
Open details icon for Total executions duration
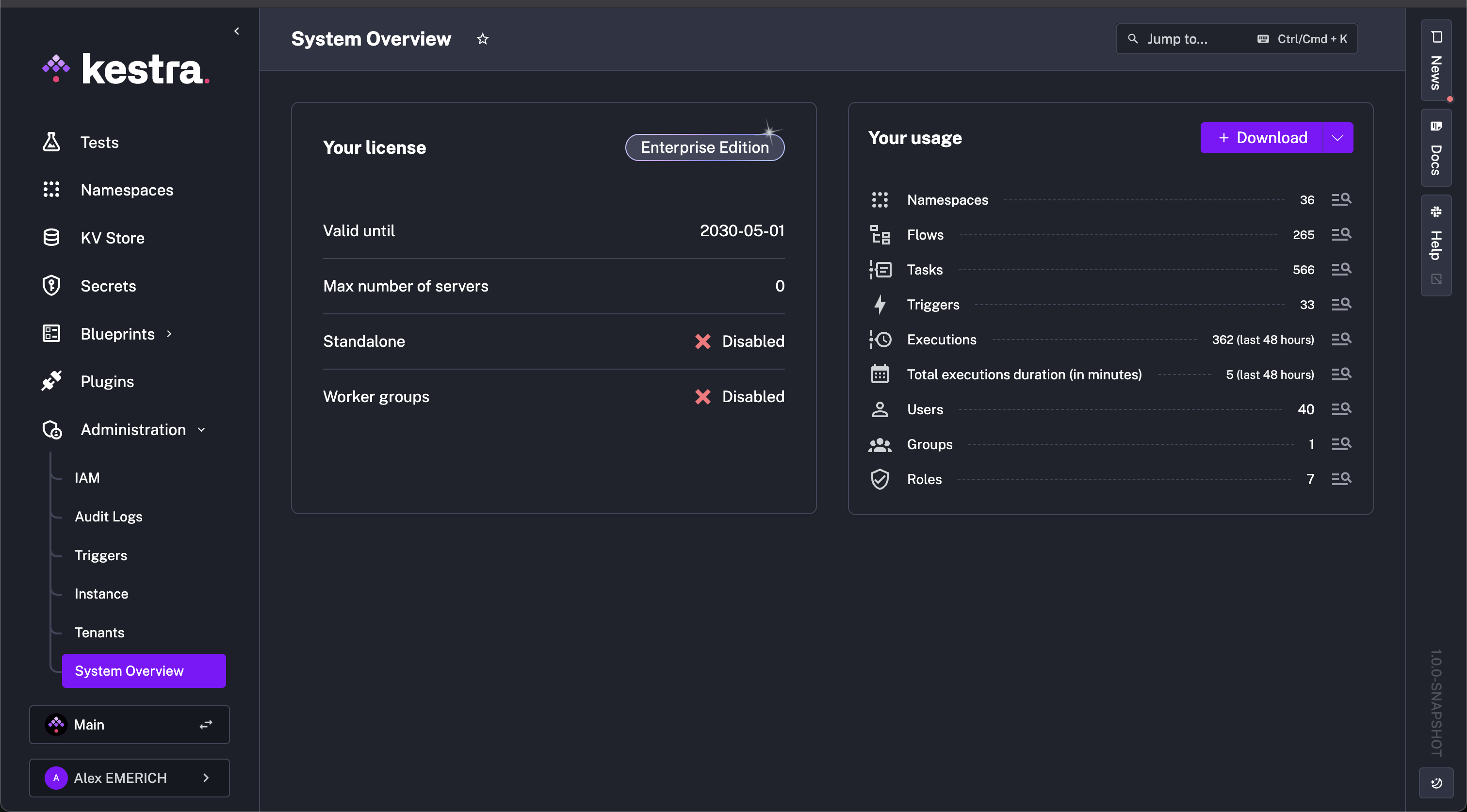1341,374
